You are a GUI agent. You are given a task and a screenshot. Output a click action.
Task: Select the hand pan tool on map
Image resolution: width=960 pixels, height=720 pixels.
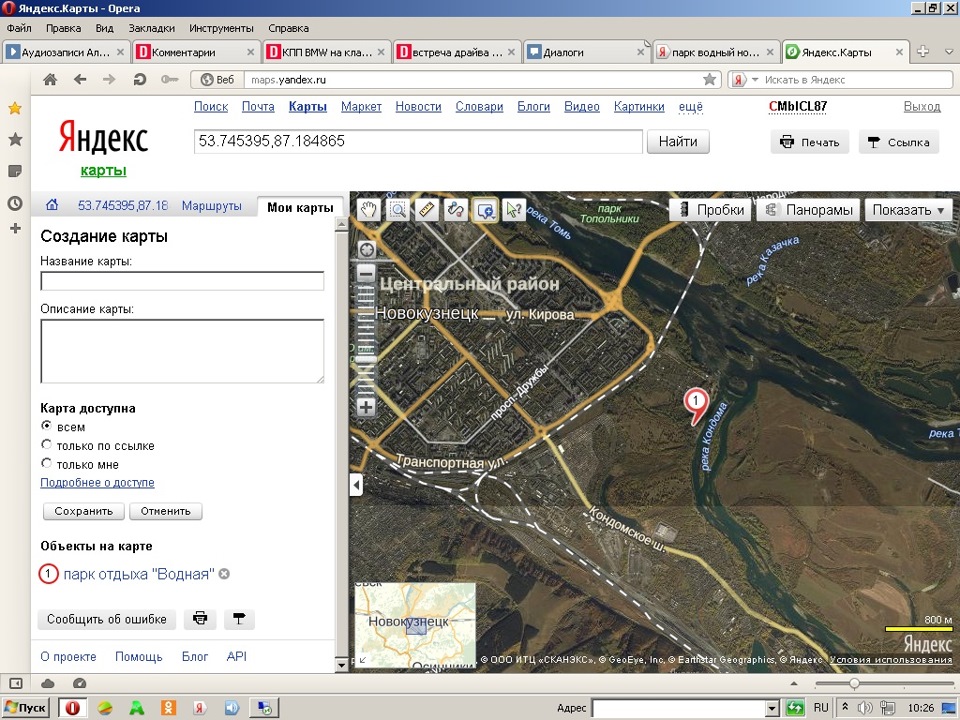point(369,209)
